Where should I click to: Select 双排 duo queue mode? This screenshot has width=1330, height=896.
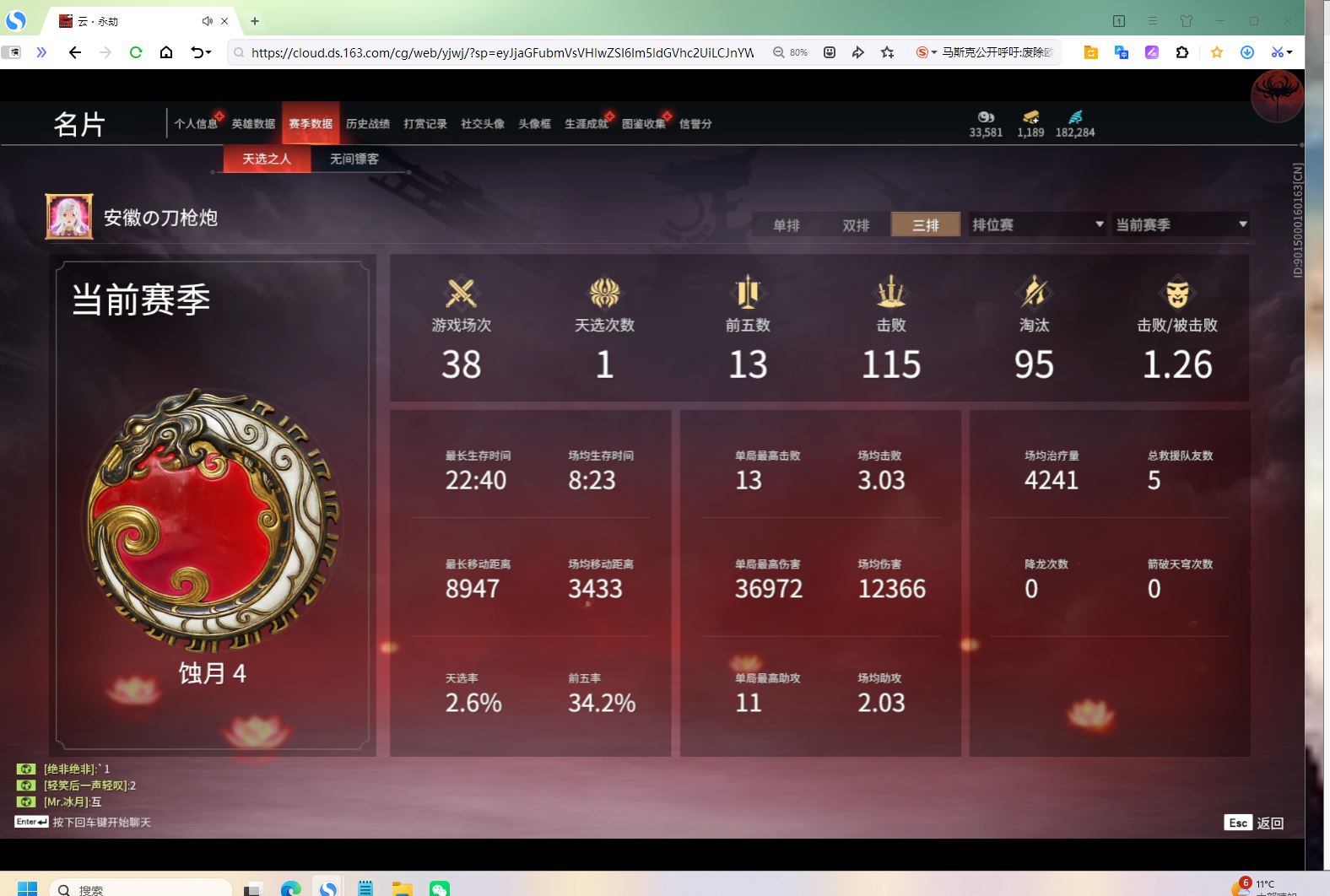point(856,225)
